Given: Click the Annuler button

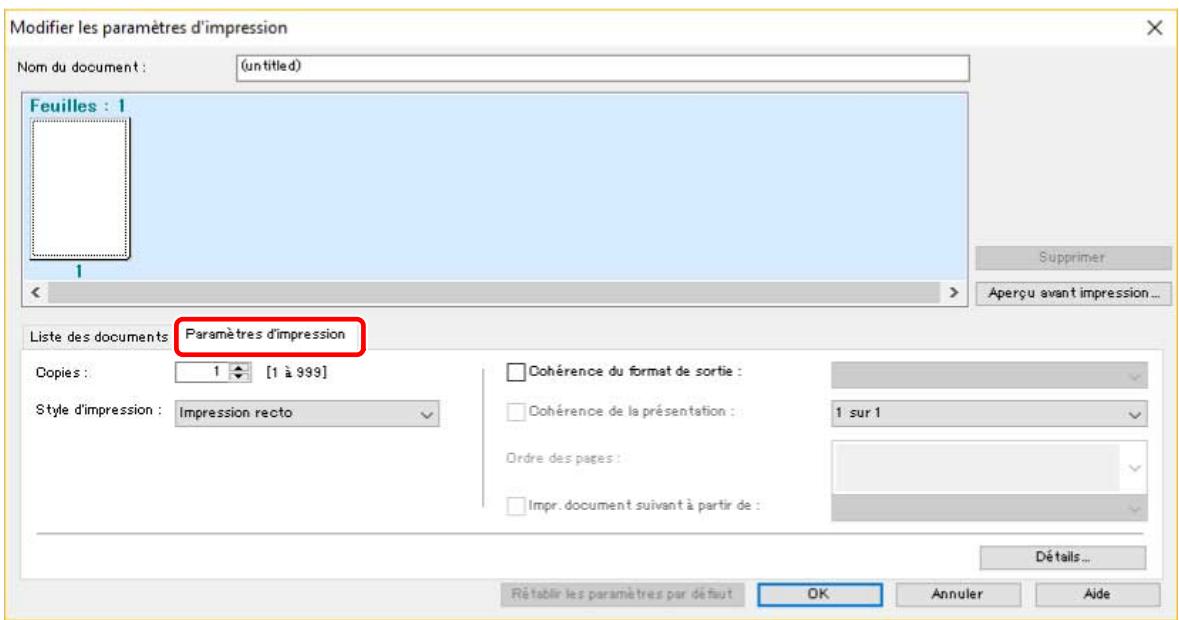Looking at the screenshot, I should 958,594.
